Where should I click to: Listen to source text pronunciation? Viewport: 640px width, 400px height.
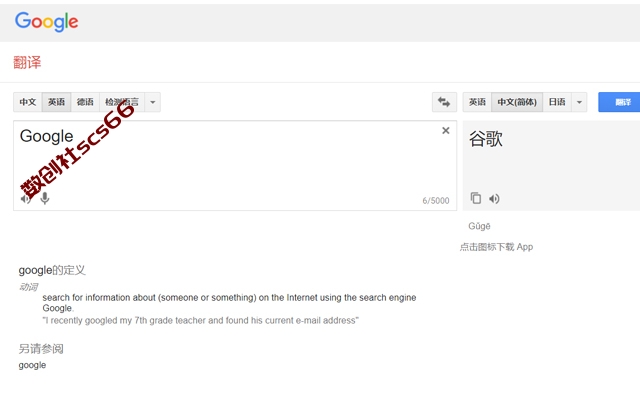(26, 199)
